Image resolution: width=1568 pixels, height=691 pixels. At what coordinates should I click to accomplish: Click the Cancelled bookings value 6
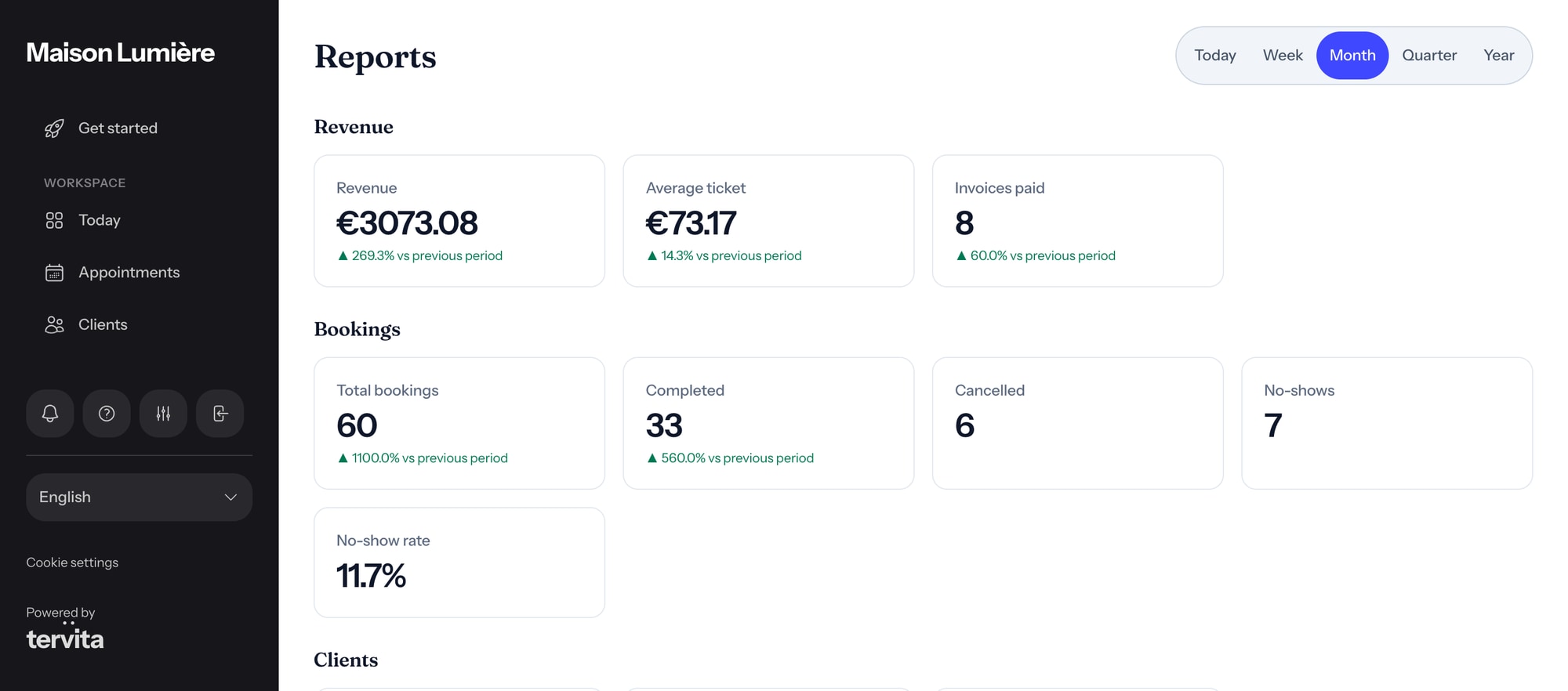tap(964, 425)
